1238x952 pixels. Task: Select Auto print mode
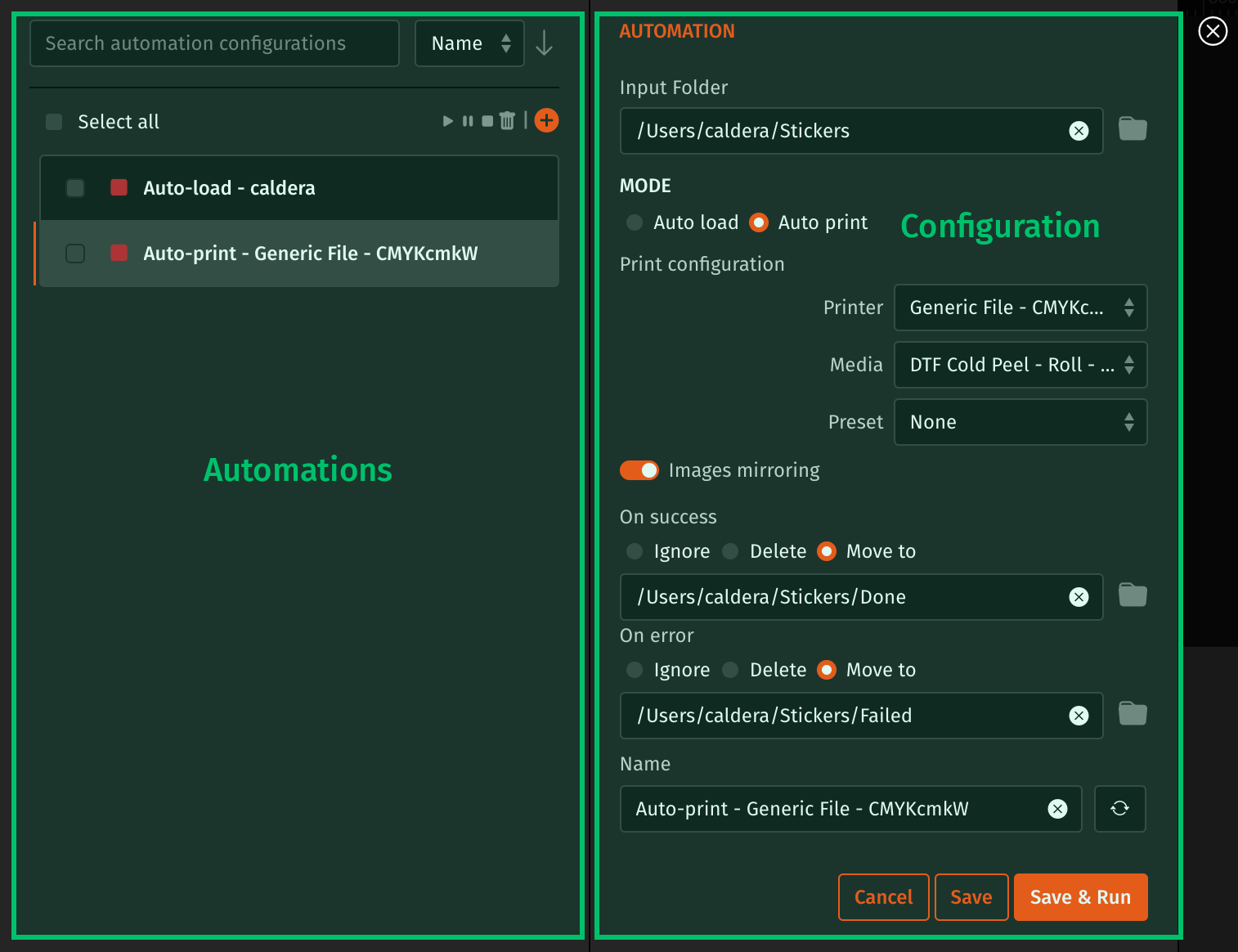click(759, 222)
